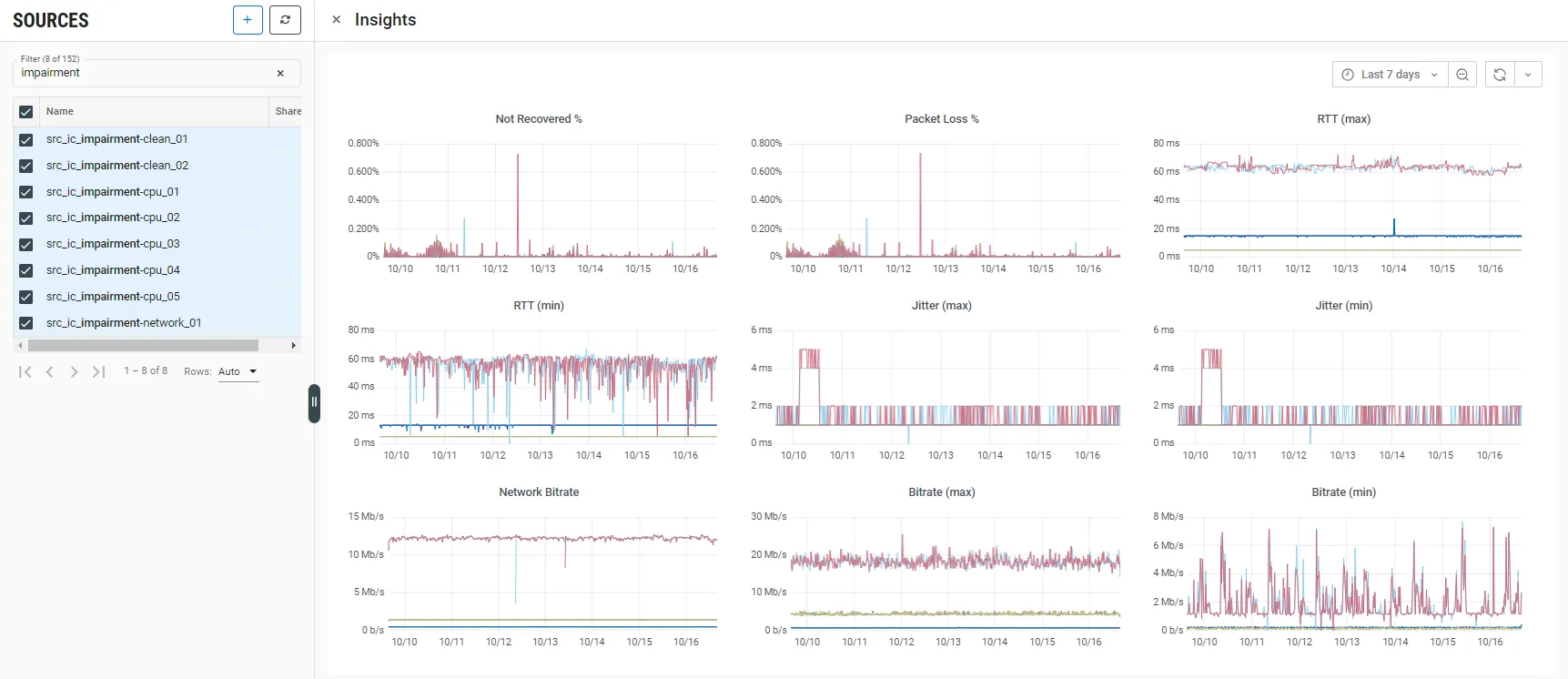Viewport: 1568px width, 679px height.
Task: Click the Name column header
Action: (154, 111)
